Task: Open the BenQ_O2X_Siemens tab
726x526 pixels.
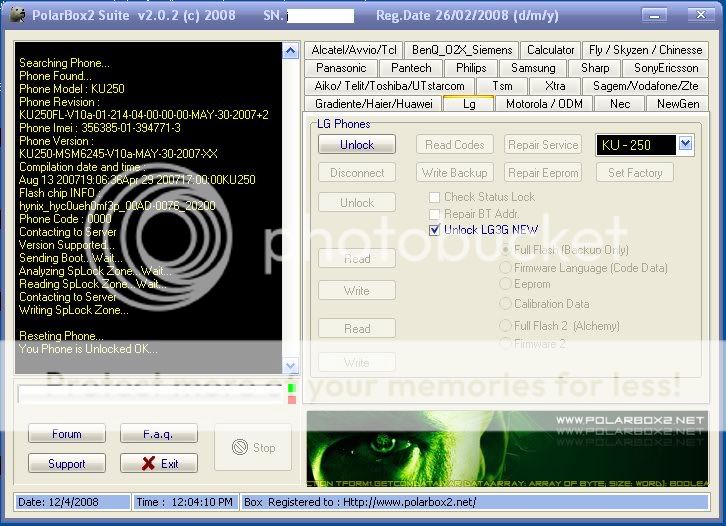Action: (462, 50)
